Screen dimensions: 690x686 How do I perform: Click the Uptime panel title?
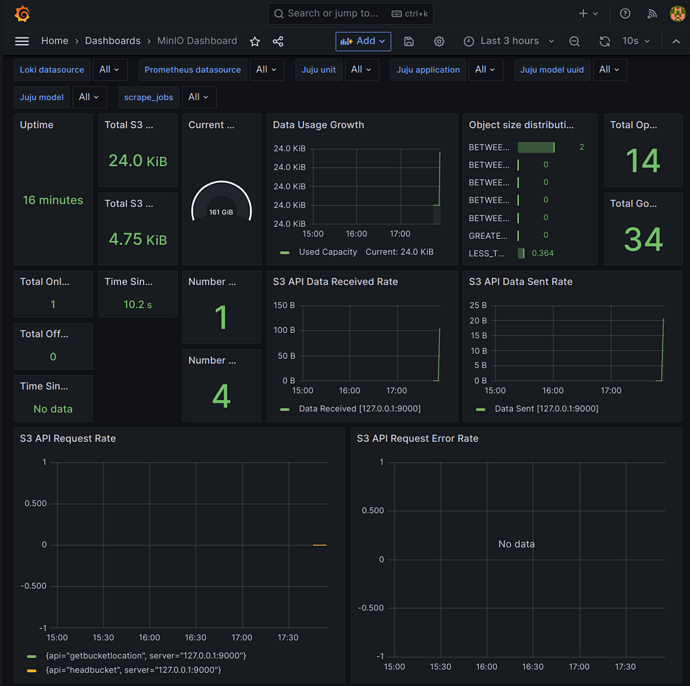(37, 125)
